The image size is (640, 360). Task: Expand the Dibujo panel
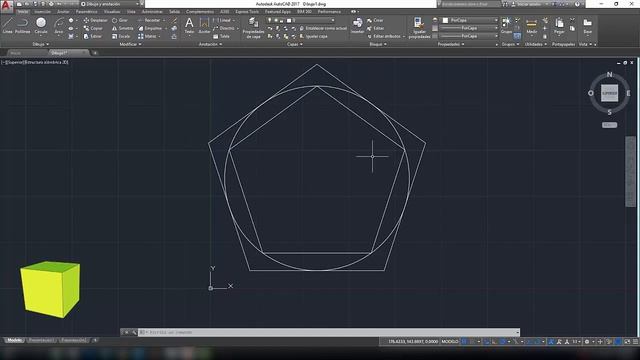(40, 44)
